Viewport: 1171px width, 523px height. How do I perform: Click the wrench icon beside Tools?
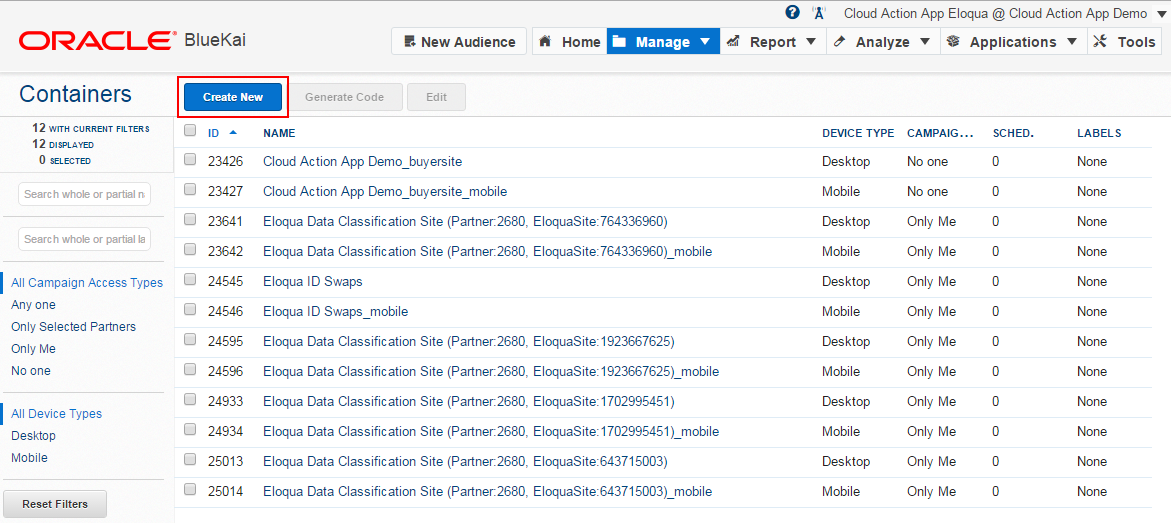pos(1099,42)
